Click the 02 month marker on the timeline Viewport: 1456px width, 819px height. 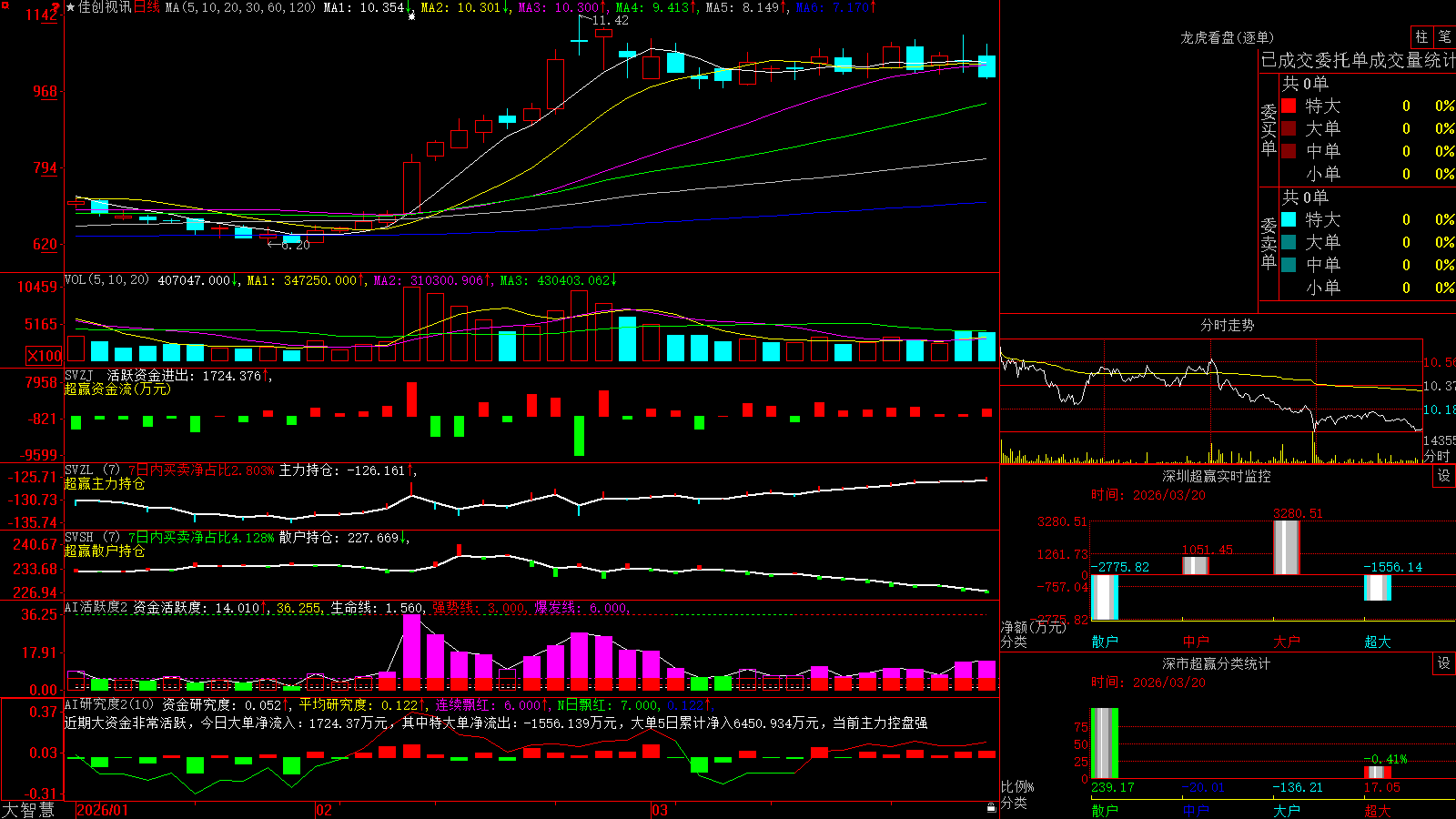click(x=323, y=810)
